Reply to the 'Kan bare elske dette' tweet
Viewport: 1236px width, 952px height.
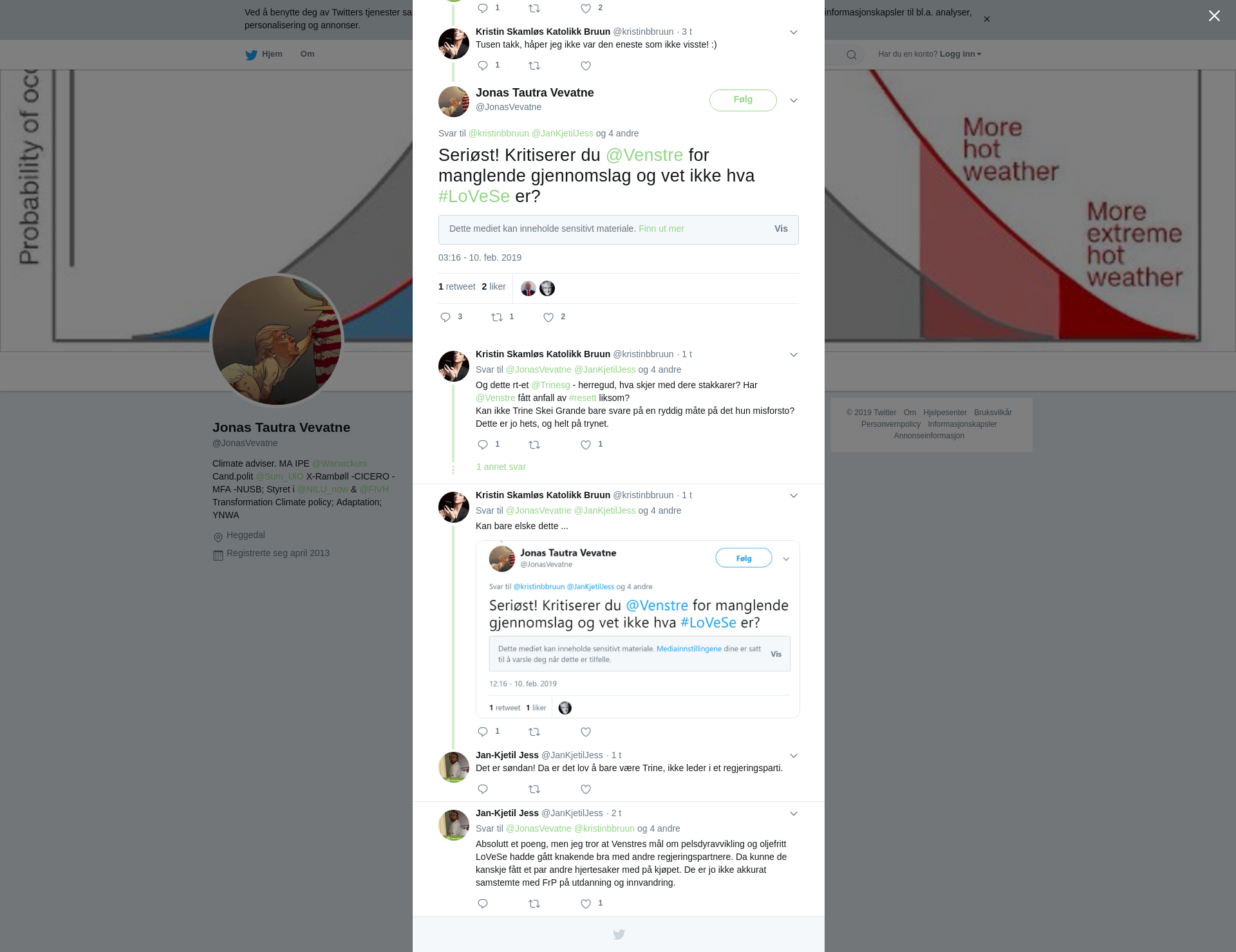[x=483, y=732]
